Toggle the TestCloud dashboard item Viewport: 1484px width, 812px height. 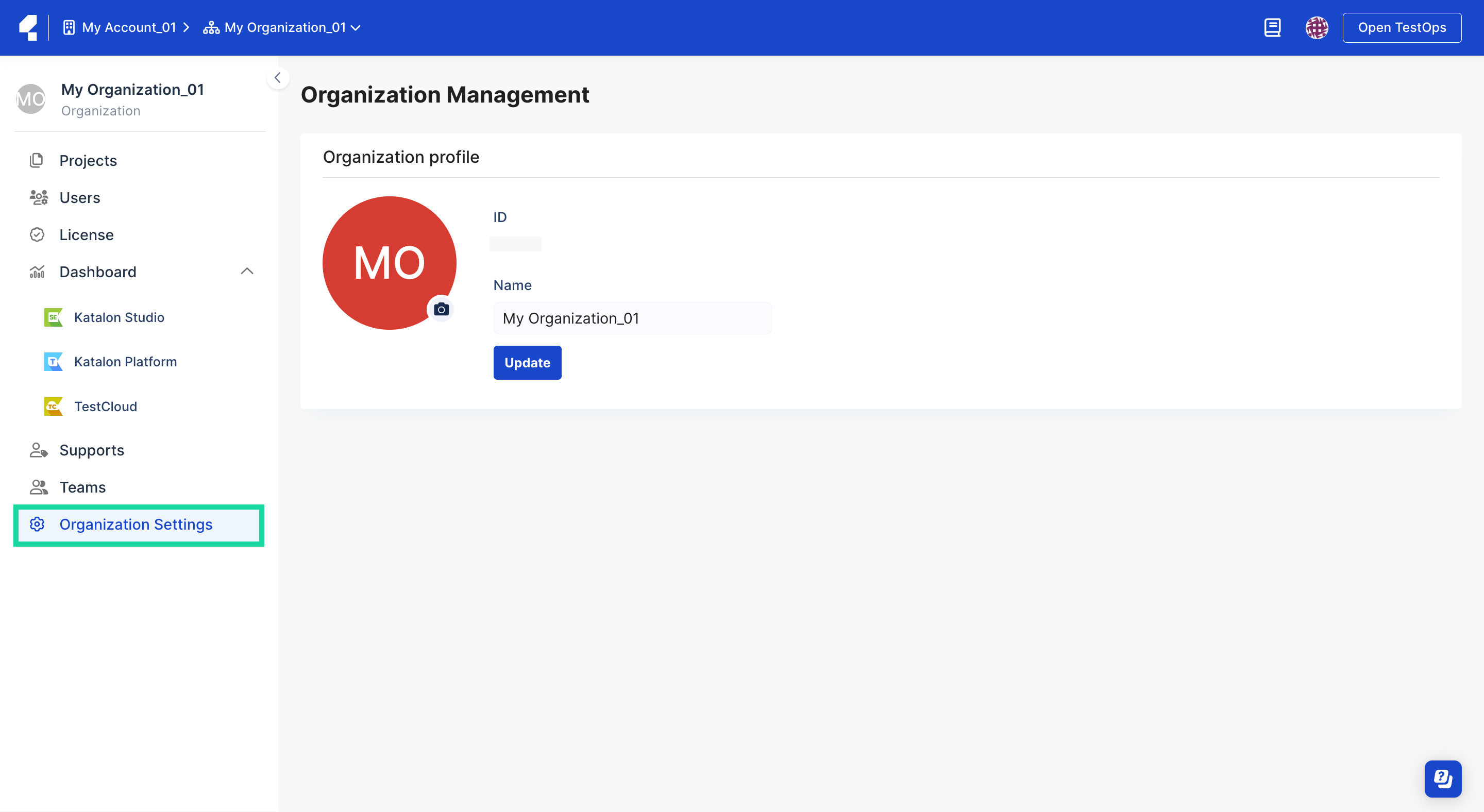[x=105, y=406]
